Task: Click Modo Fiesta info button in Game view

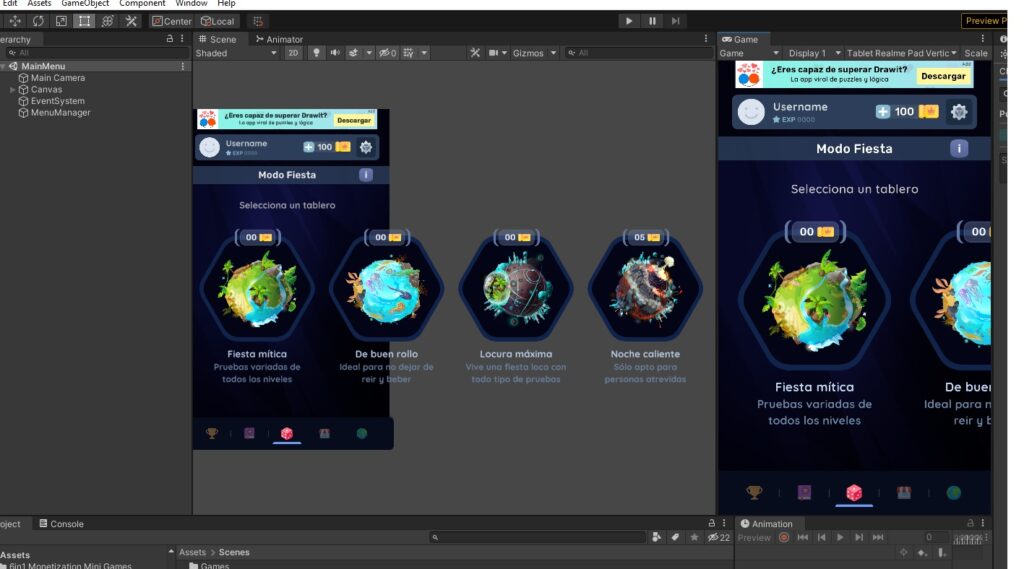Action: tap(959, 148)
